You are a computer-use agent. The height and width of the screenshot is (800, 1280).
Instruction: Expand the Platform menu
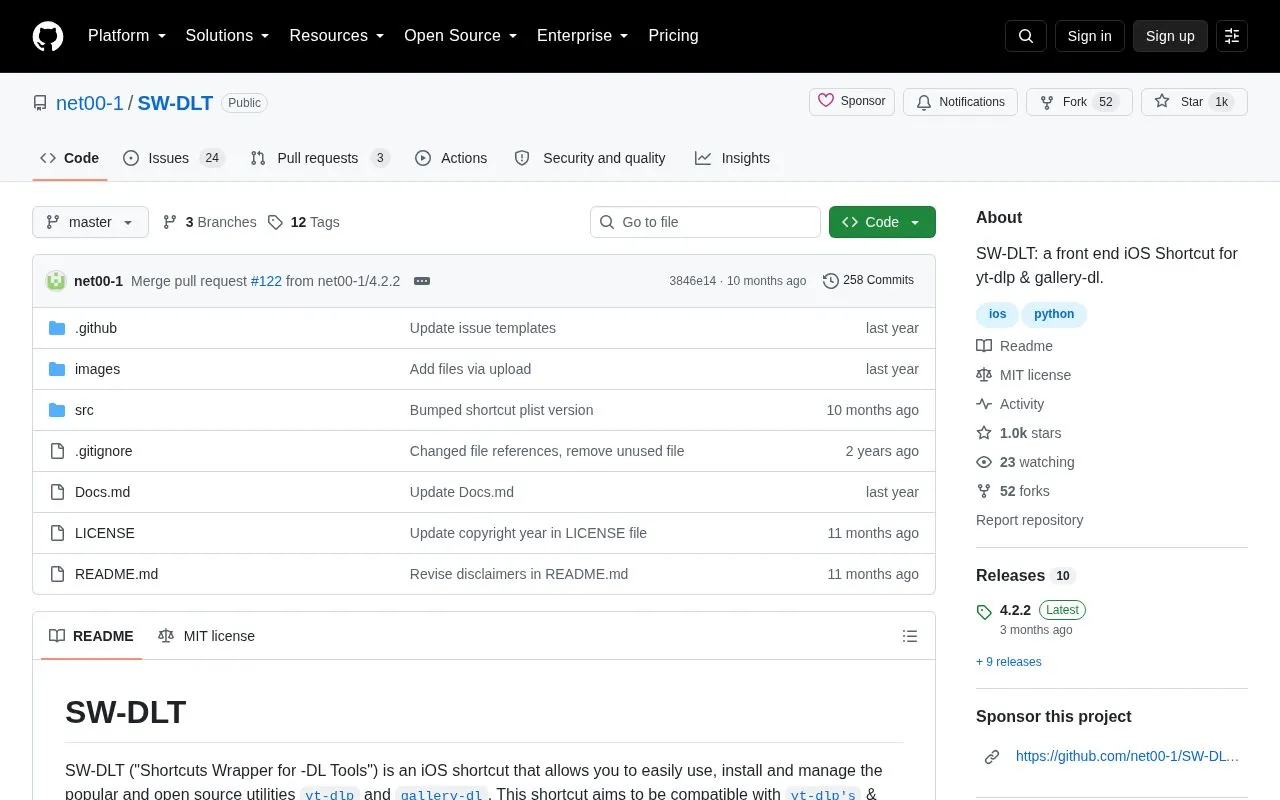(x=127, y=36)
